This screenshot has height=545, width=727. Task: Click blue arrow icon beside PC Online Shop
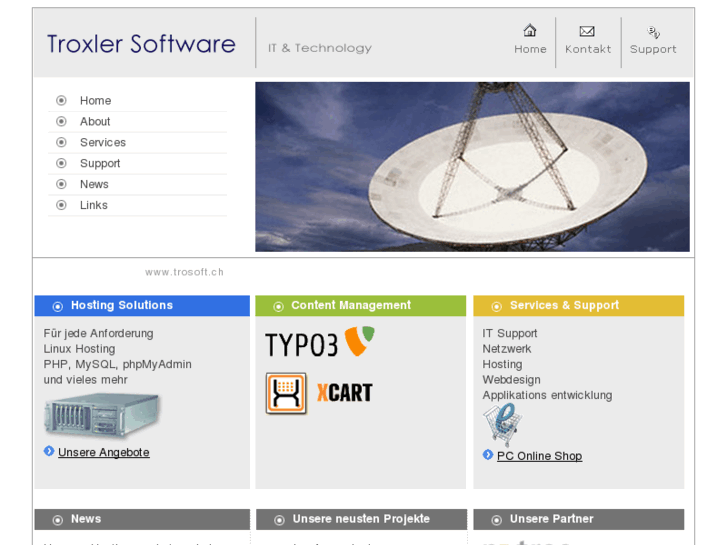[488, 455]
